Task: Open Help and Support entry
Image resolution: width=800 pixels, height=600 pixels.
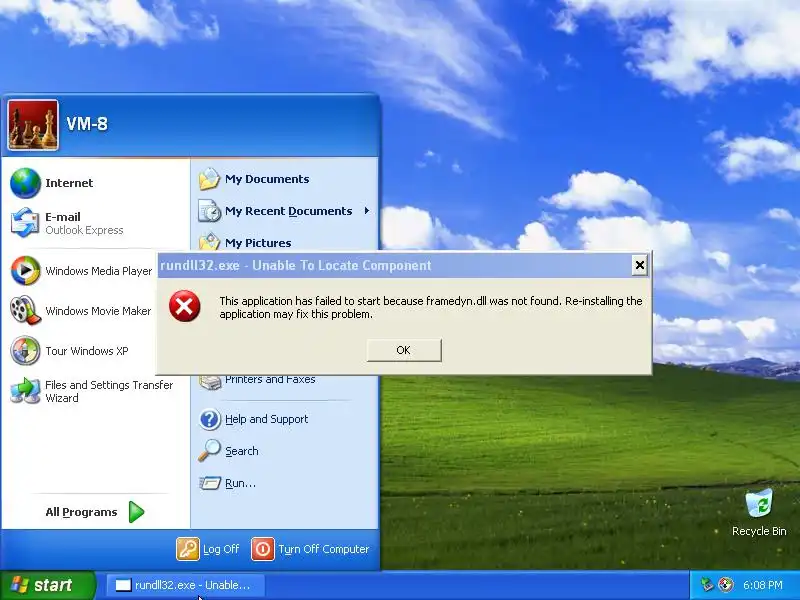Action: pyautogui.click(x=285, y=419)
